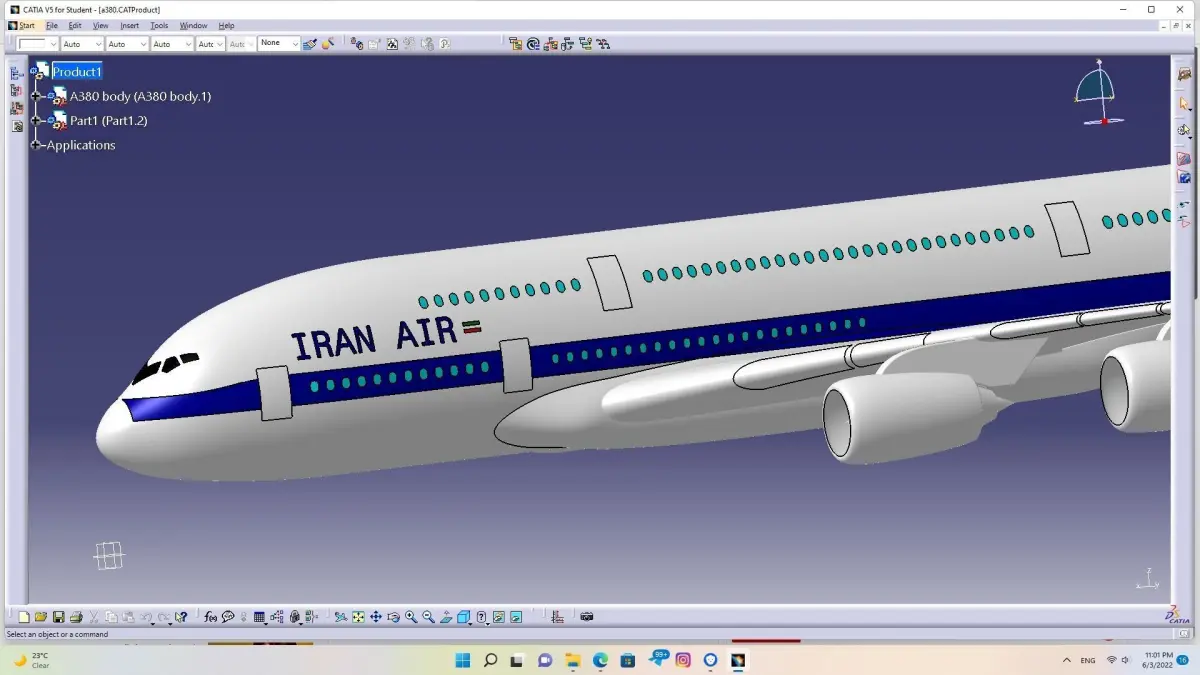
Task: Save the product with the floppy disk icon
Action: (x=58, y=617)
